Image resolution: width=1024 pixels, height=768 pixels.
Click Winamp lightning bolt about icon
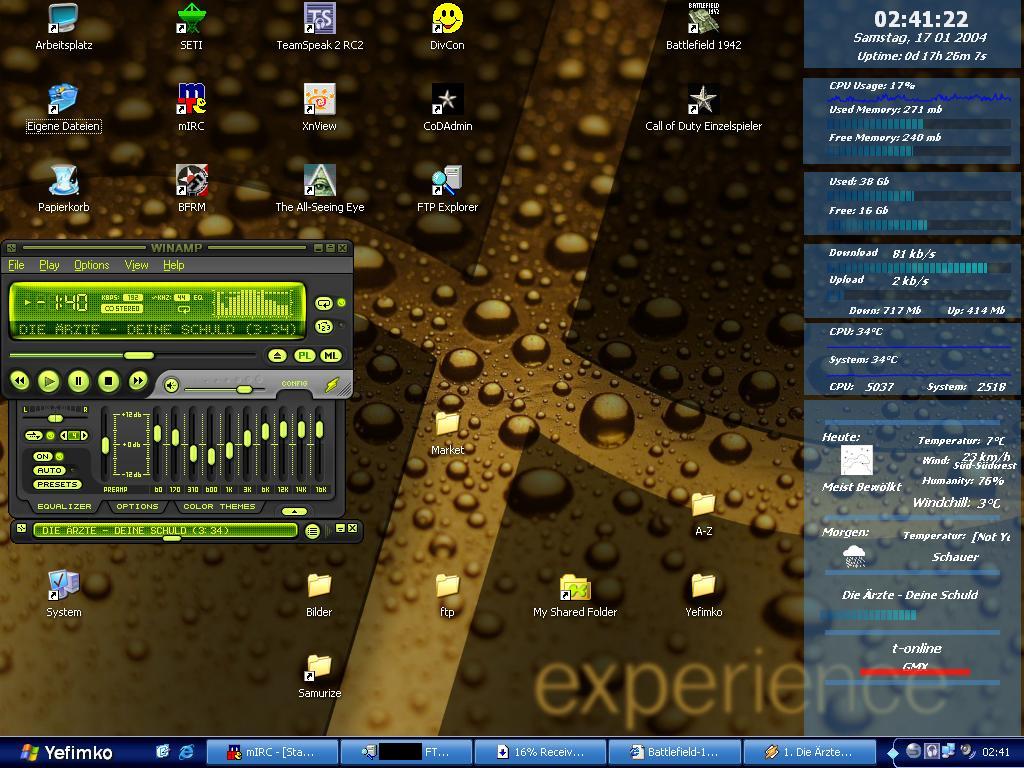[x=332, y=385]
